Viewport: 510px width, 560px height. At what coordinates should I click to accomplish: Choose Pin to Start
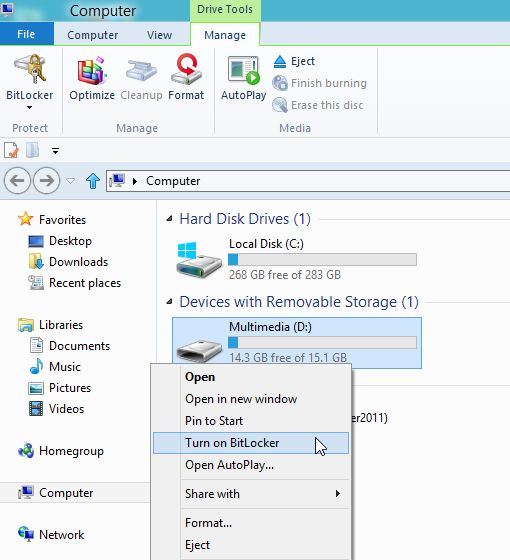[x=251, y=421]
